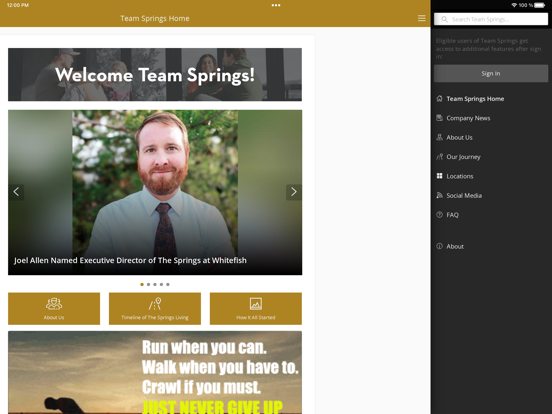
Task: Click the Locations grid icon
Action: (x=439, y=176)
